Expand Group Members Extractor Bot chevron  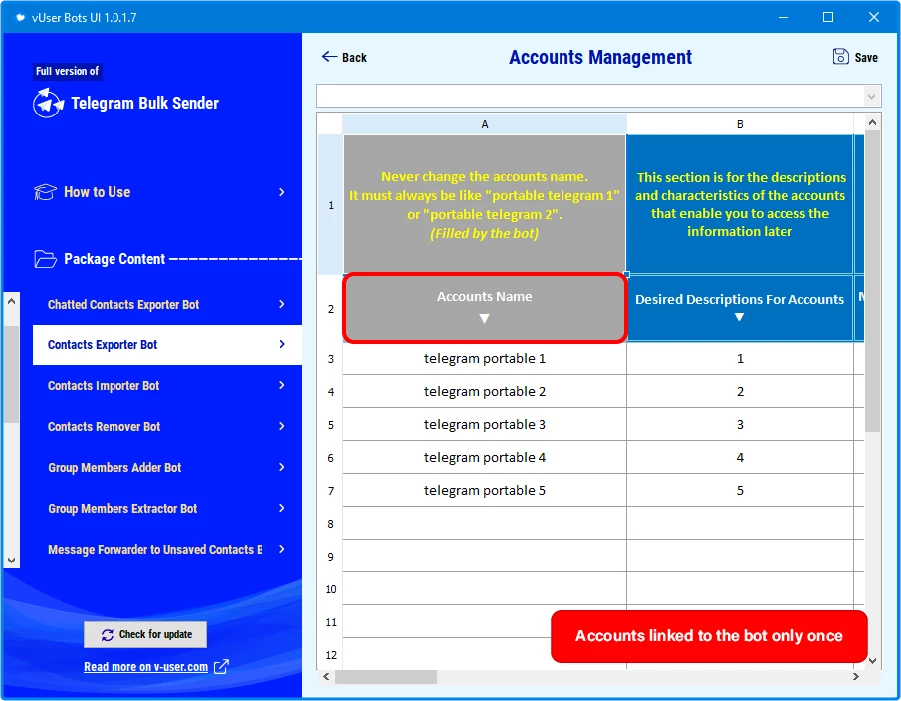(282, 508)
